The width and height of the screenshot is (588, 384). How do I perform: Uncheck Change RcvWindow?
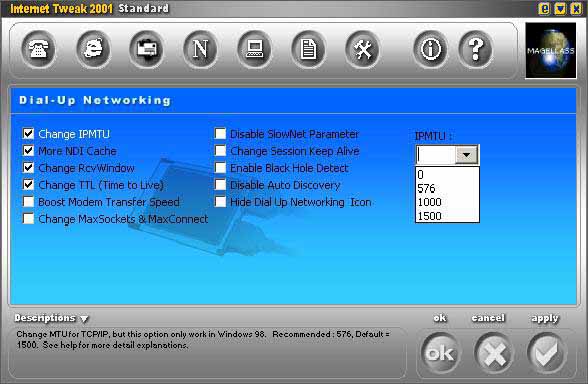pos(28,168)
